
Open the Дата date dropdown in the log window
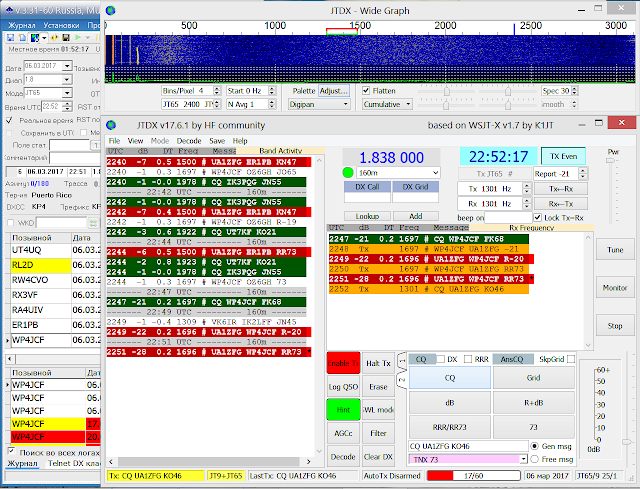point(67,66)
